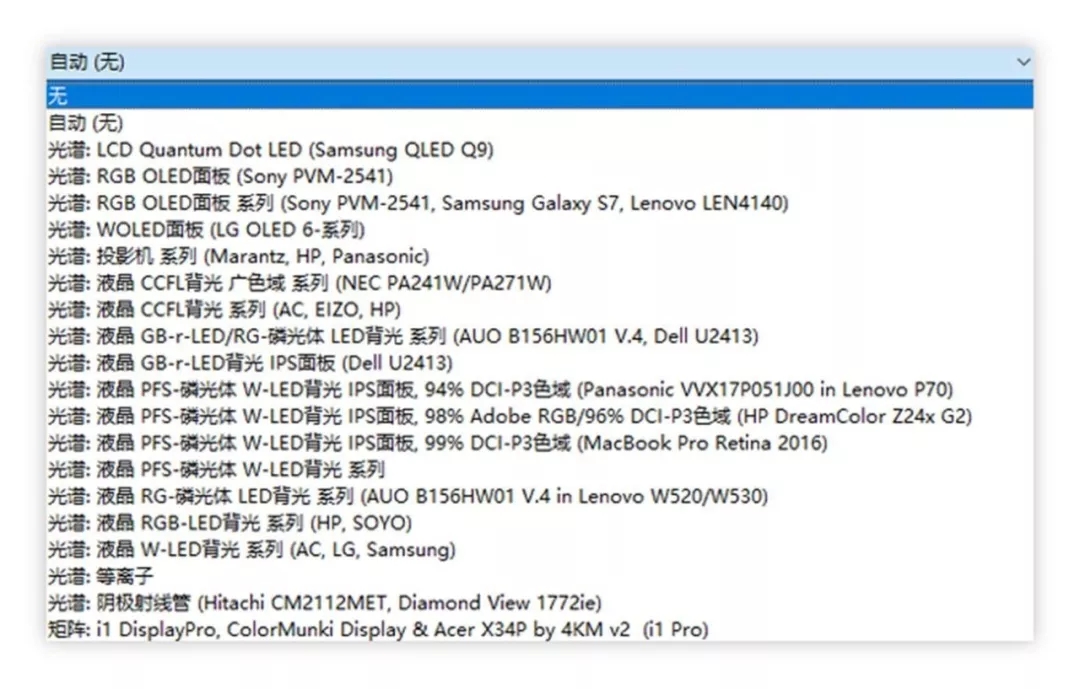The width and height of the screenshot is (1080, 689).
Task: Choose MacBook Pro Retina 2016 spectrum
Action: click(x=438, y=443)
